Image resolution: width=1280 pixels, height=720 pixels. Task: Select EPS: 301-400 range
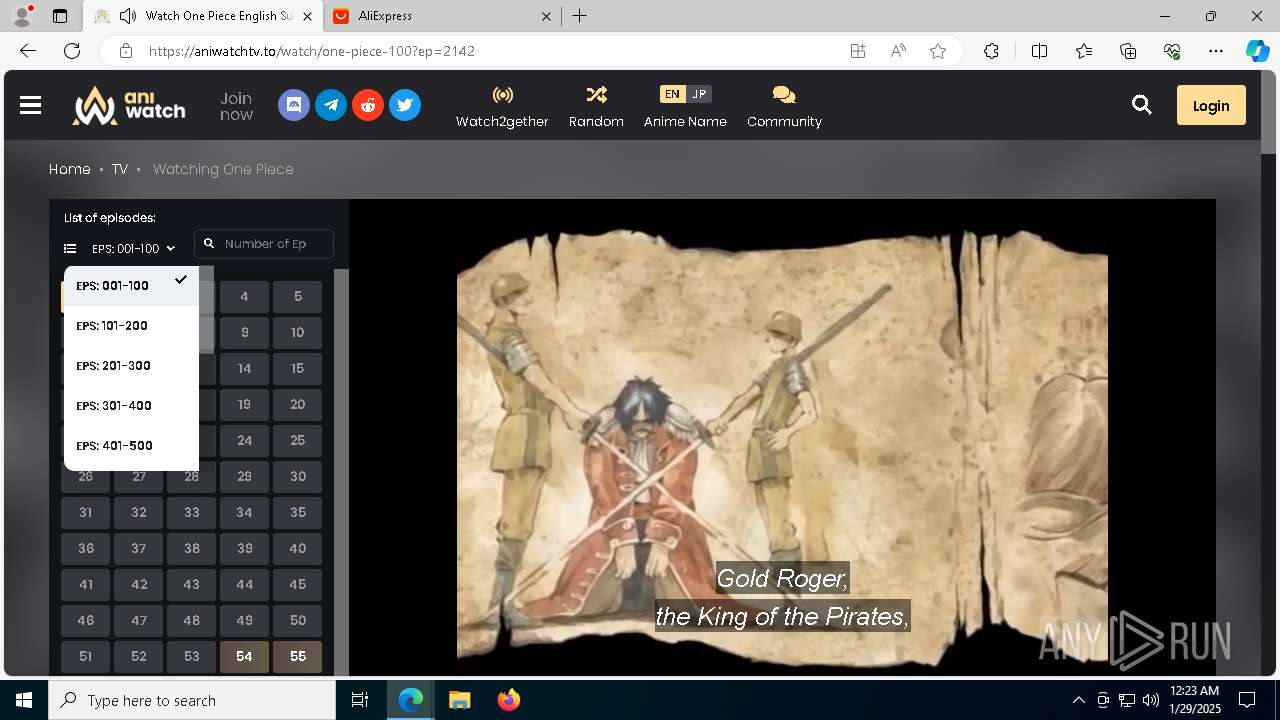point(131,406)
